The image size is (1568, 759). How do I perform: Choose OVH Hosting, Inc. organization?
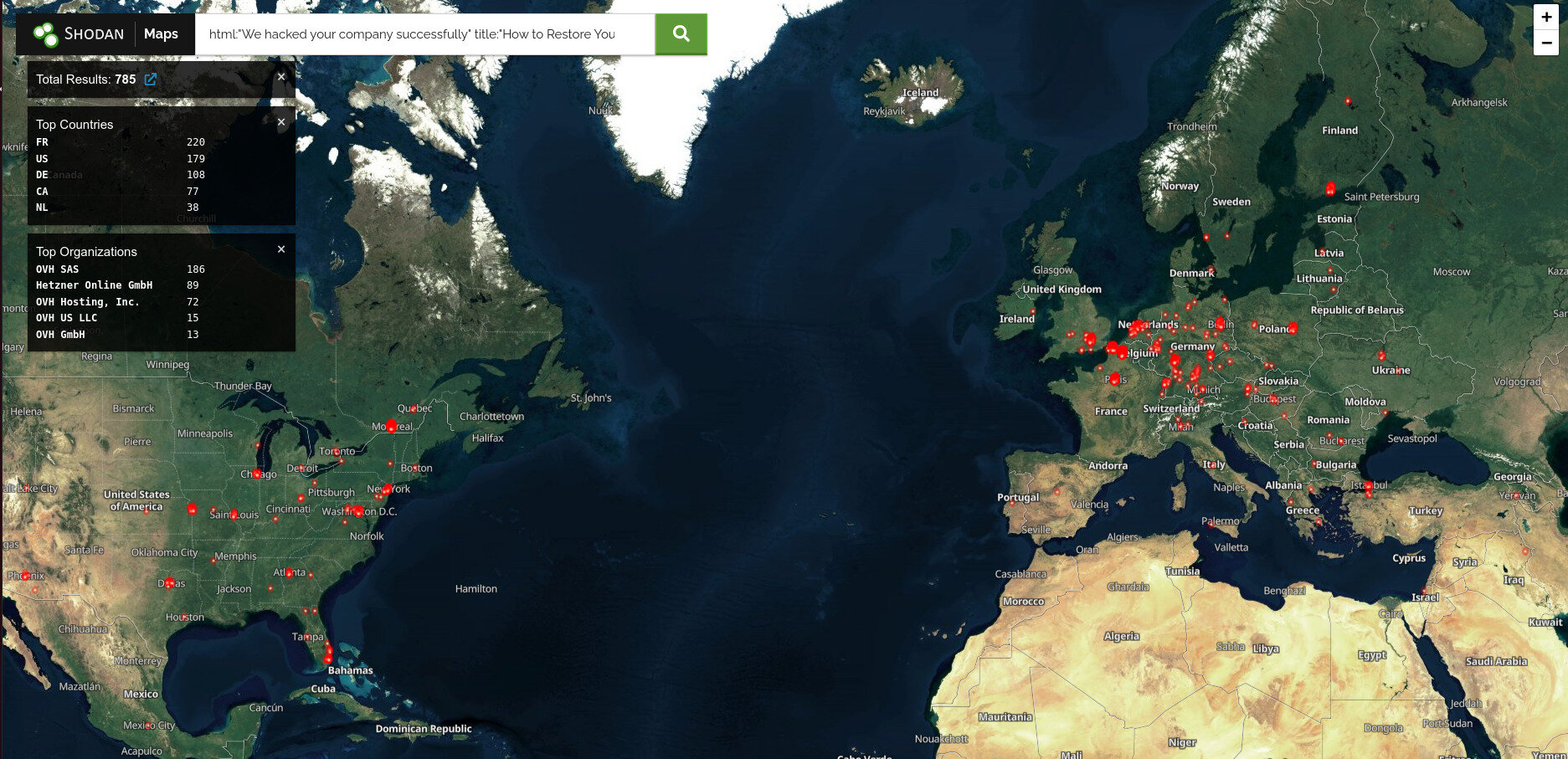click(x=87, y=302)
